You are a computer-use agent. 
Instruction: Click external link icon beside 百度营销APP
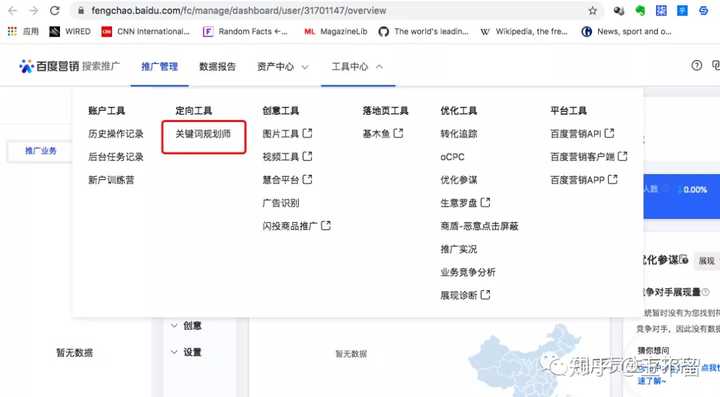pyautogui.click(x=613, y=179)
